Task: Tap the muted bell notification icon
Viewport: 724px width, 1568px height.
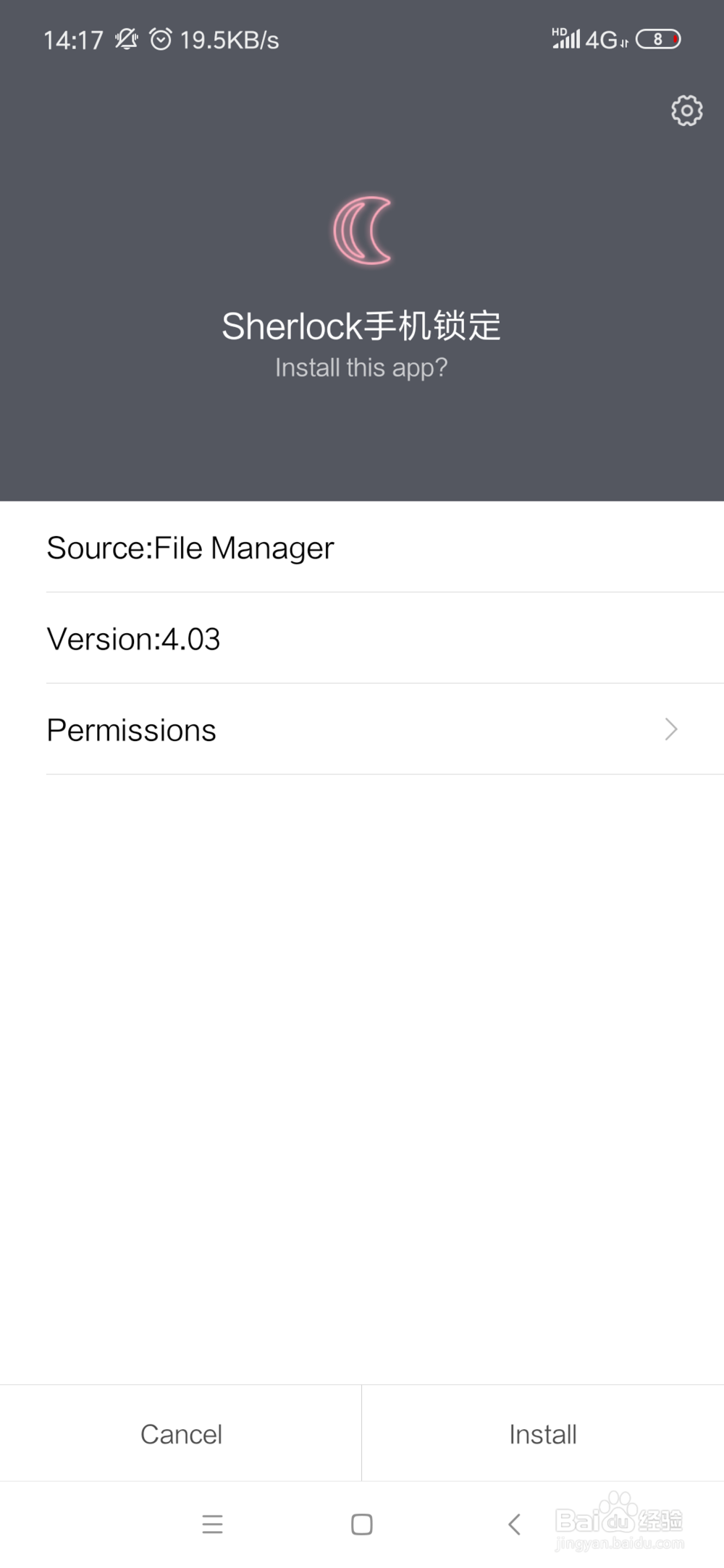Action: tap(127, 39)
